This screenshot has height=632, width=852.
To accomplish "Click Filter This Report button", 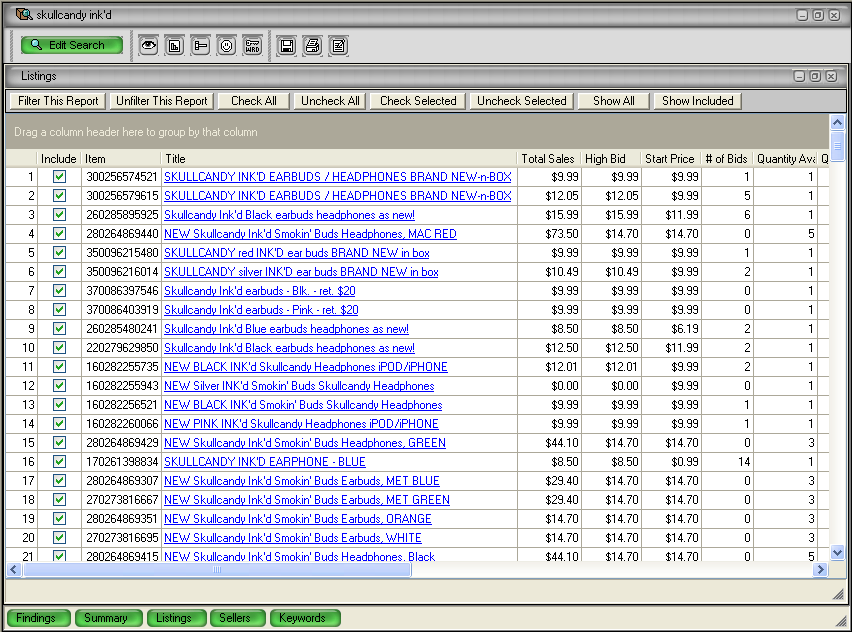I will (x=58, y=101).
